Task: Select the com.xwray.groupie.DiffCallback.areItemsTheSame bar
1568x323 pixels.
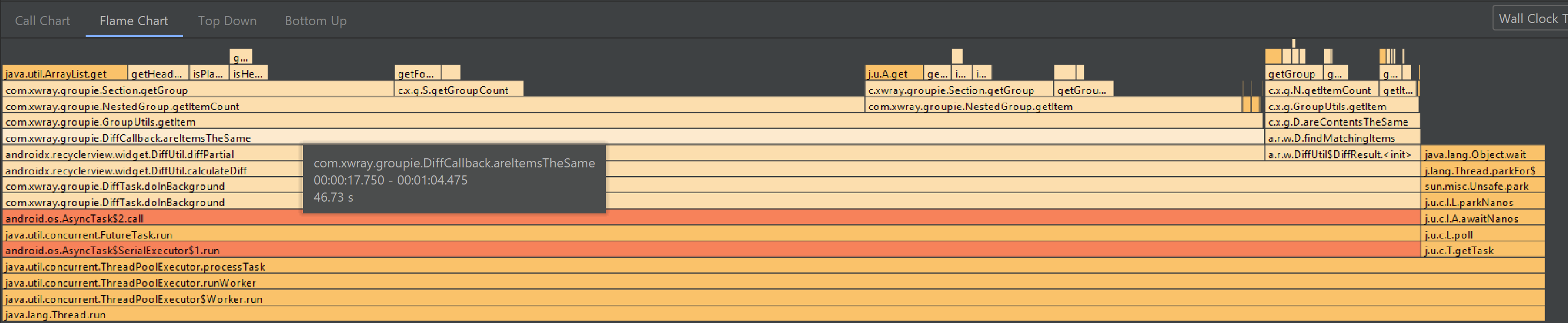Action: coord(633,138)
